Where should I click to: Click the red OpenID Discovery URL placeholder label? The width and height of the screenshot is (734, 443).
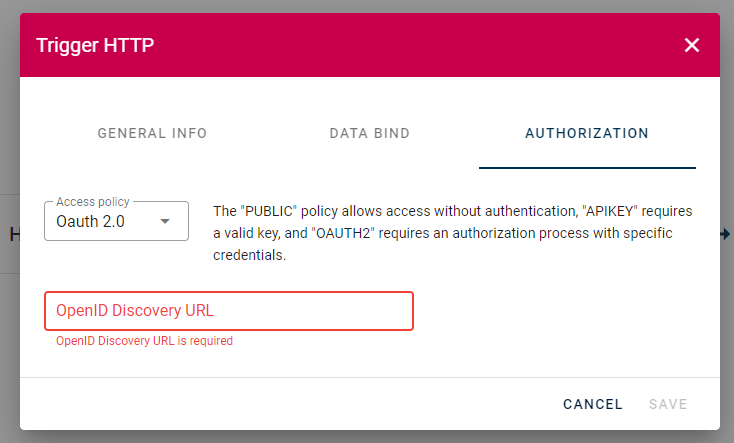pyautogui.click(x=135, y=310)
